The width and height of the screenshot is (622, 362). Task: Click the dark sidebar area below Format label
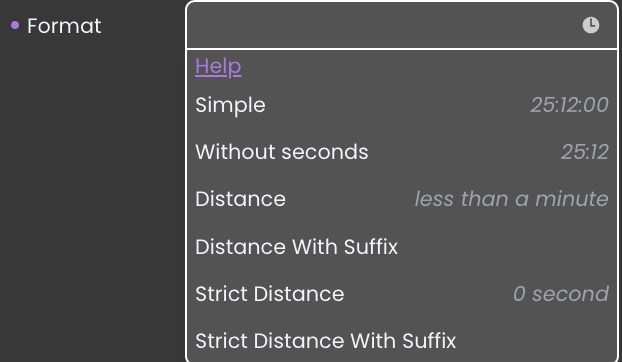[92, 198]
